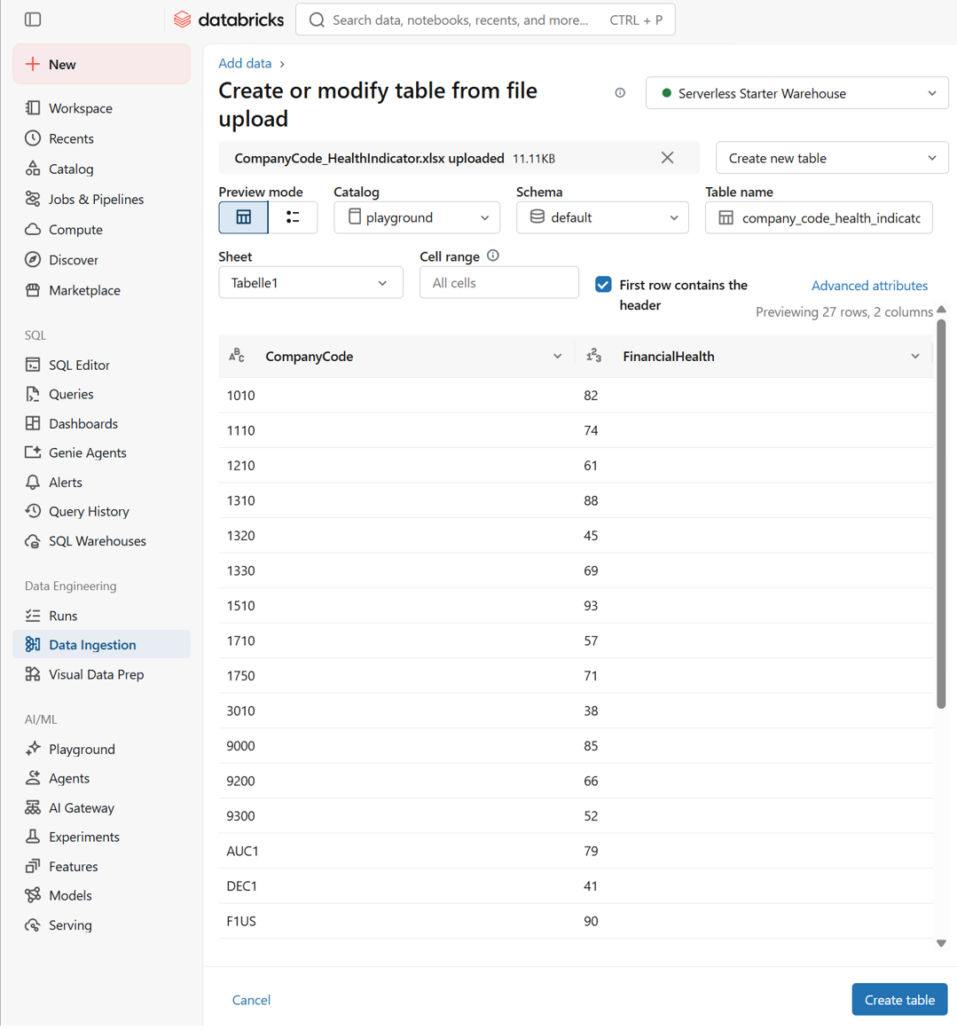Click the Compute cloud icon

click(33, 229)
